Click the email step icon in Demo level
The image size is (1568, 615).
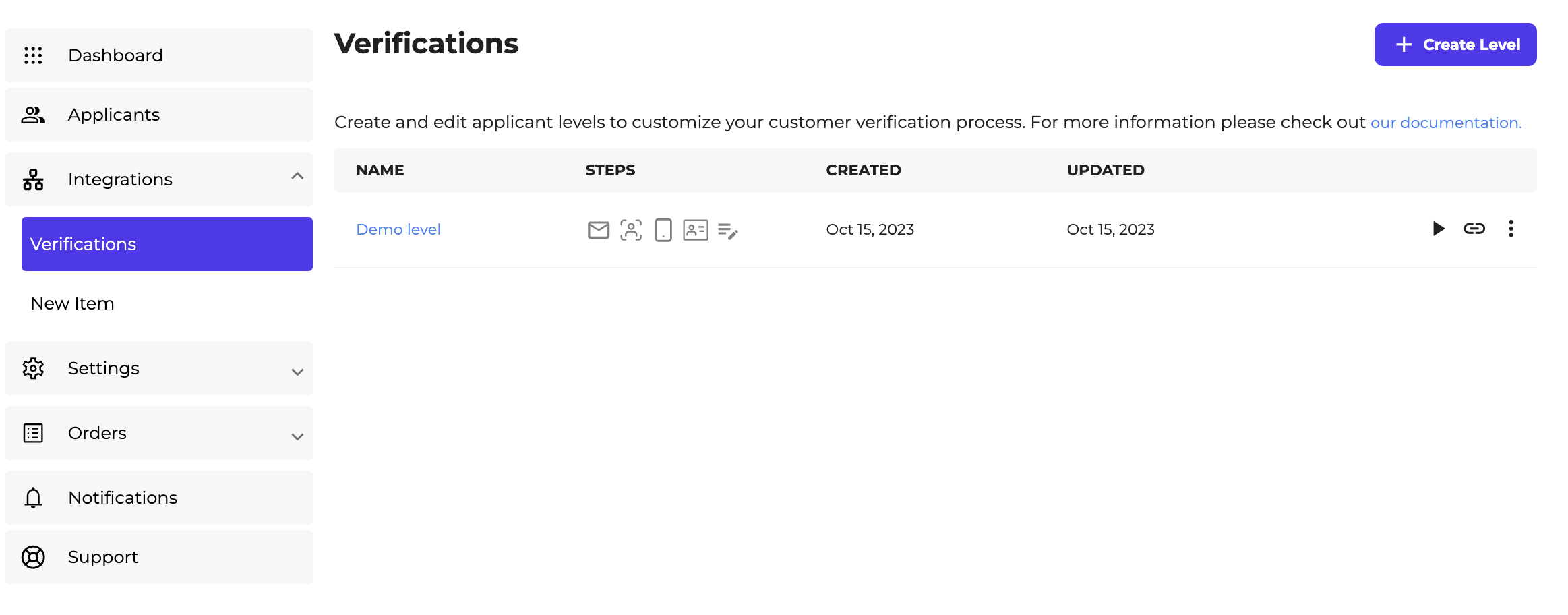598,230
